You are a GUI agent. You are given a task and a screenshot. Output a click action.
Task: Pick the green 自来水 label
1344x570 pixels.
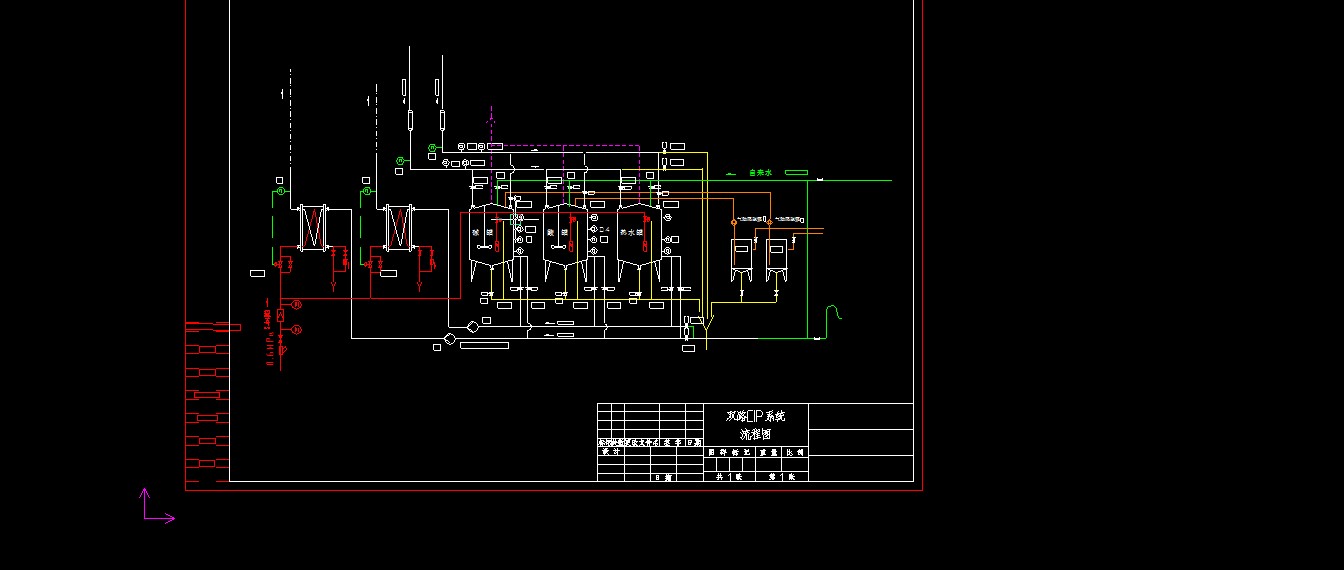(x=760, y=173)
